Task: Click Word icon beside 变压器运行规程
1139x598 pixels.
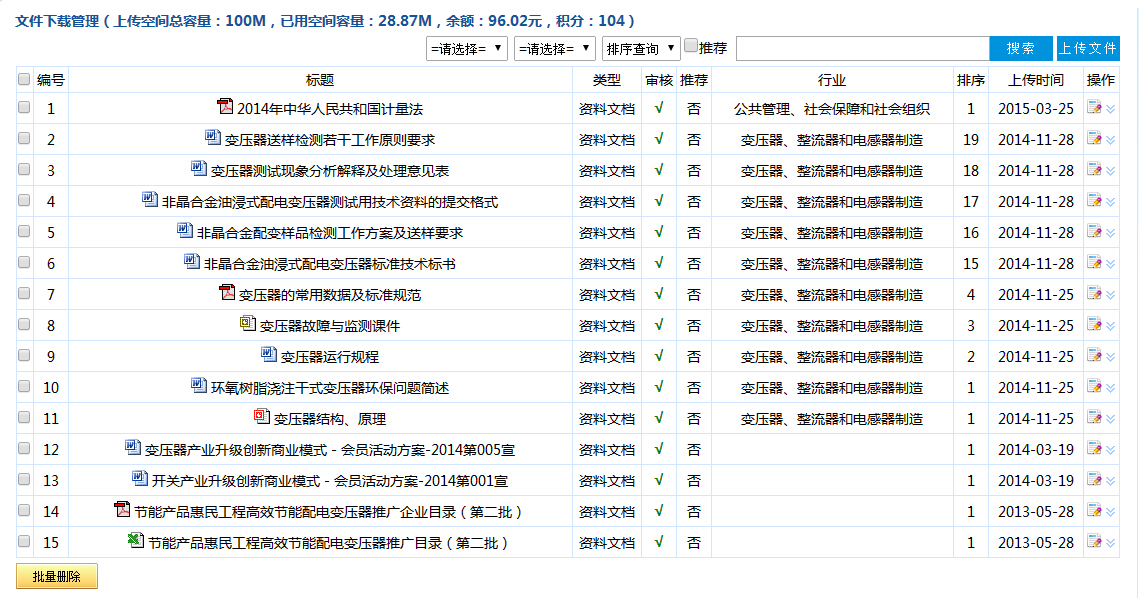Action: [268, 355]
